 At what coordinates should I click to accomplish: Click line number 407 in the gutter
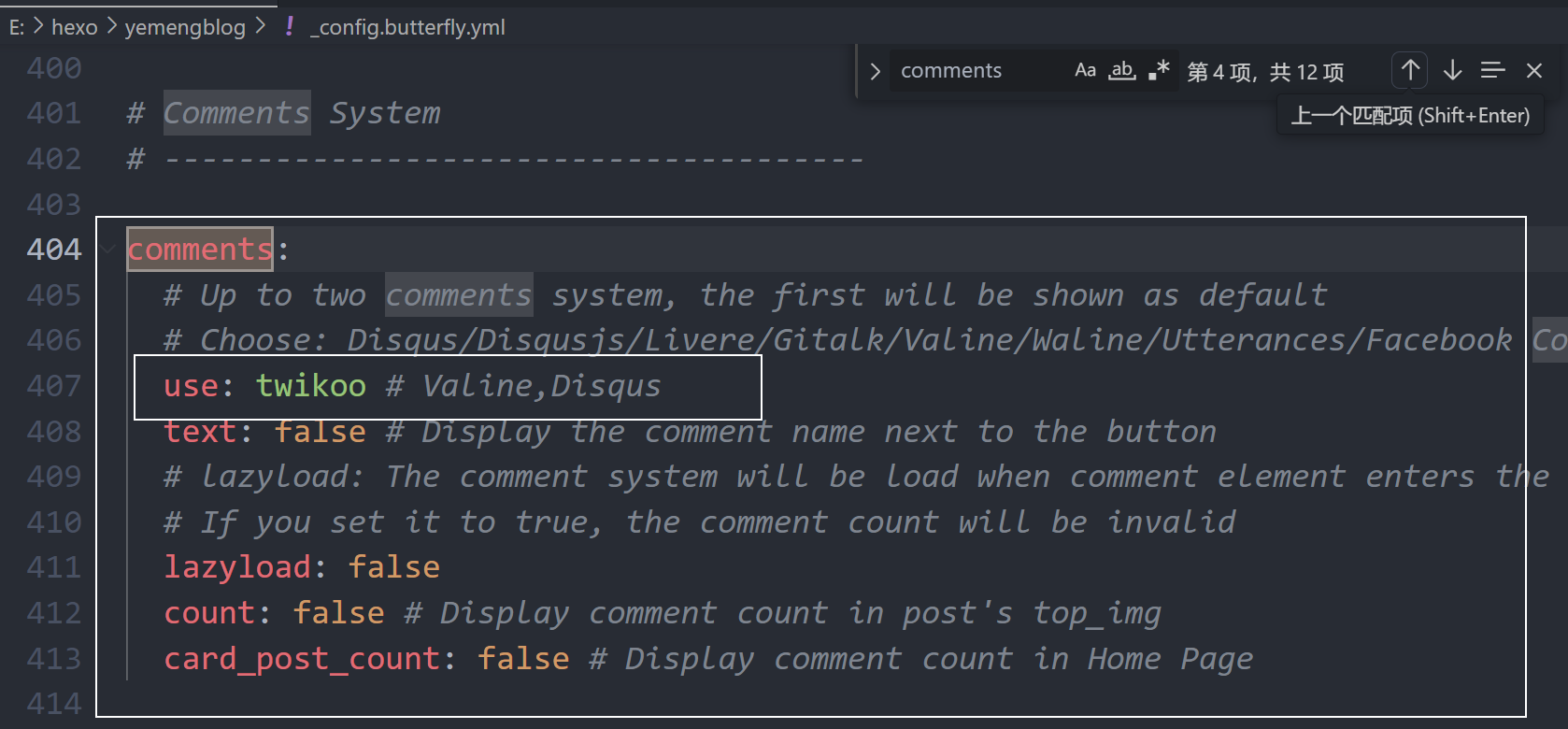click(x=54, y=386)
